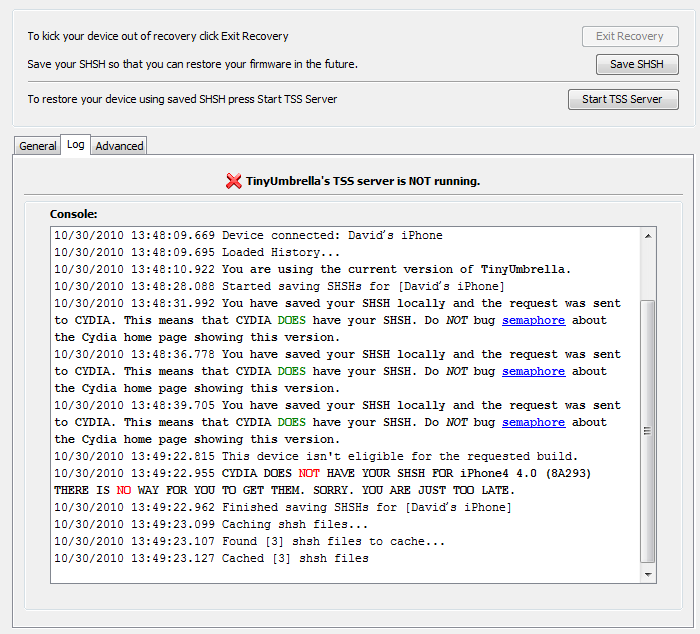700x634 pixels.
Task: Click the 'Device connected: David's iPhone' log line
Action: pyautogui.click(x=248, y=235)
